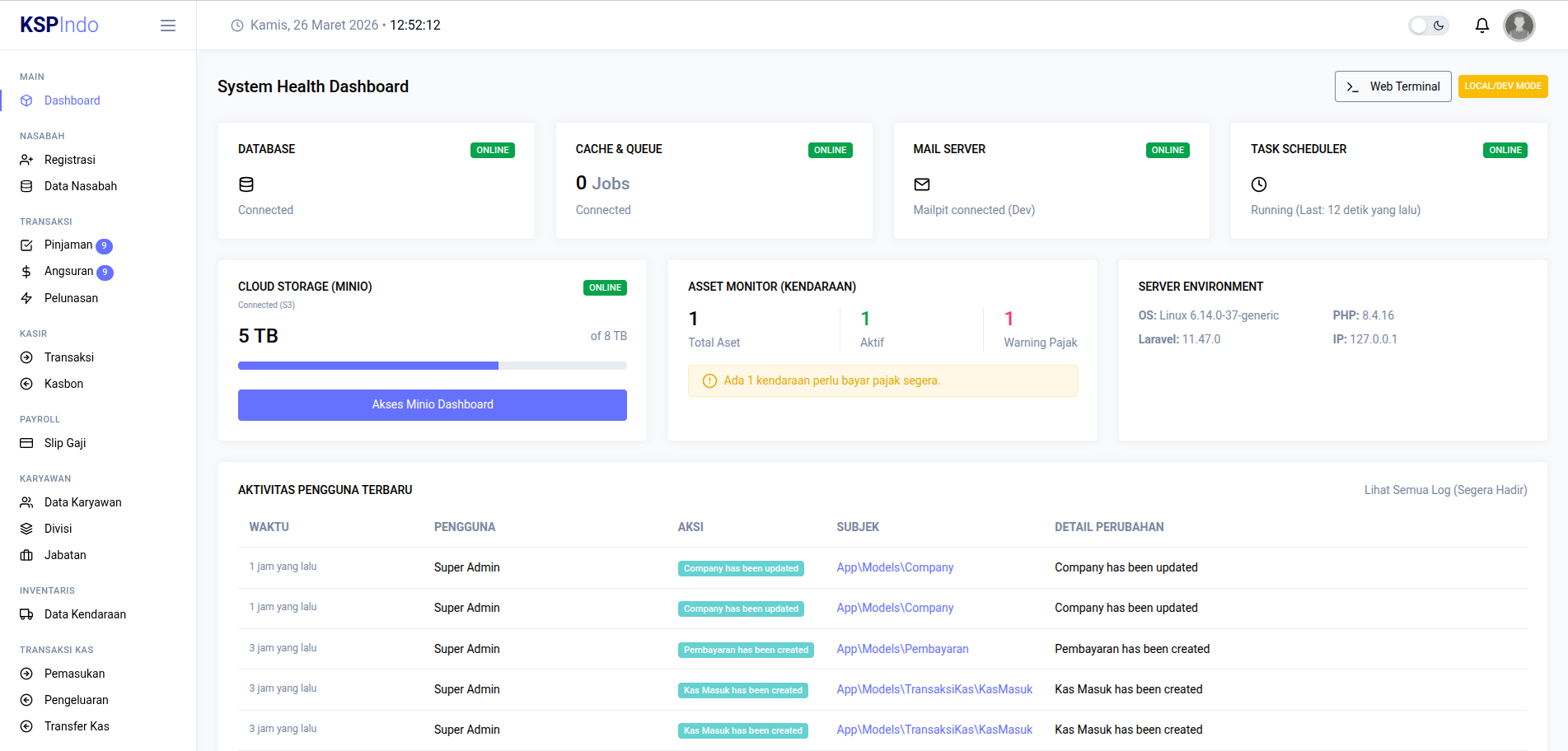The height and width of the screenshot is (751, 1568).
Task: Open App\Models\Pembayaran subject link
Action: pos(902,649)
